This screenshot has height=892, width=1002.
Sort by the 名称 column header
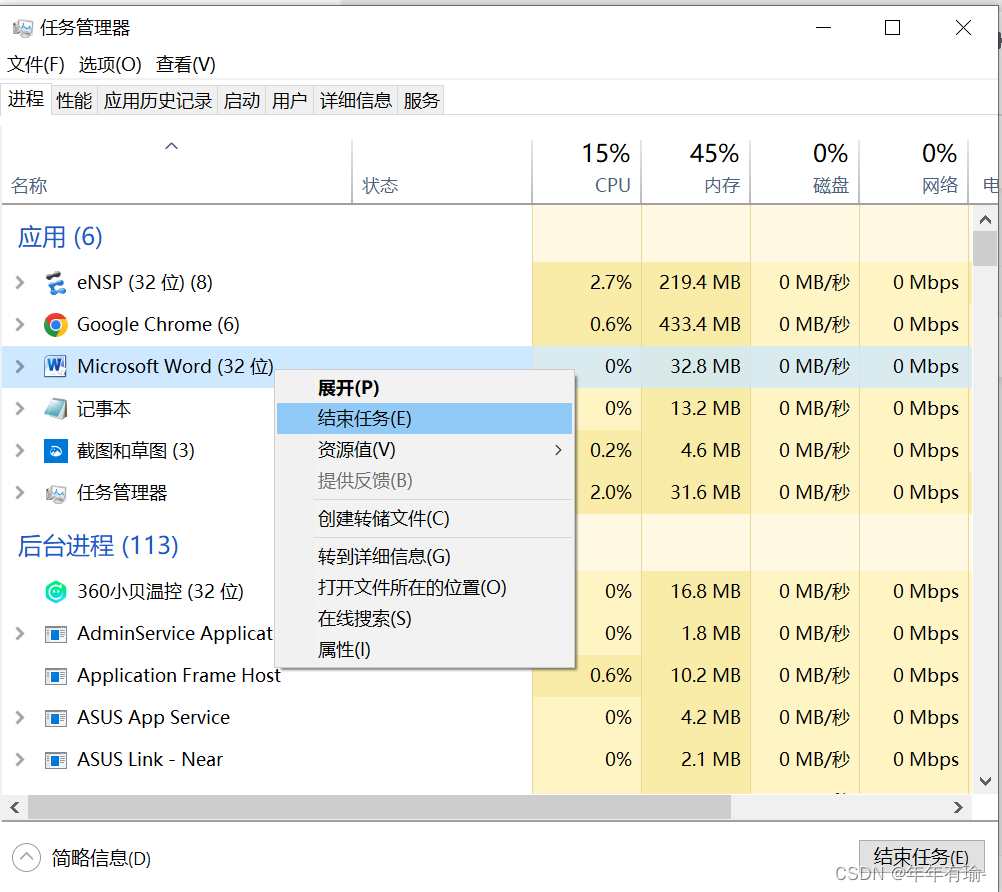(176, 171)
